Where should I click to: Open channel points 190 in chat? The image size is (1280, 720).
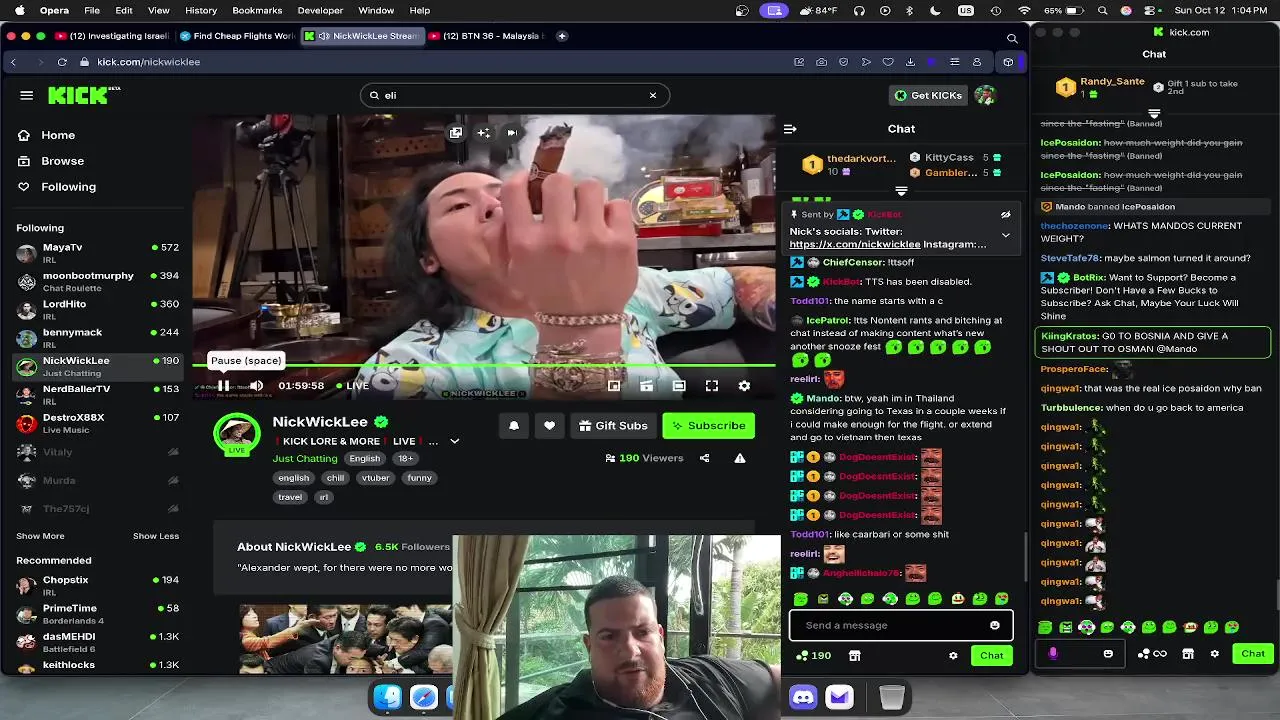click(813, 656)
